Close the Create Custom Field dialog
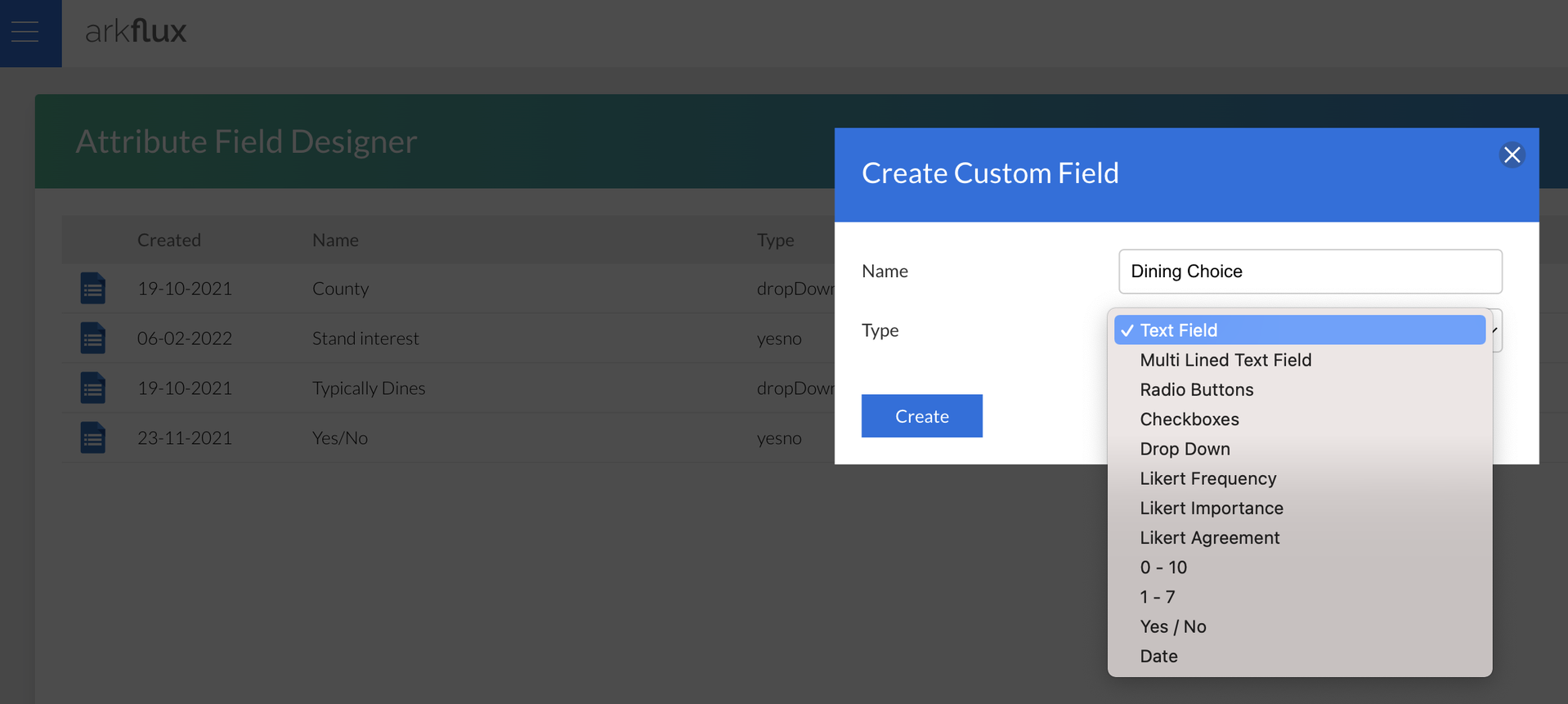Image resolution: width=1568 pixels, height=704 pixels. tap(1512, 155)
